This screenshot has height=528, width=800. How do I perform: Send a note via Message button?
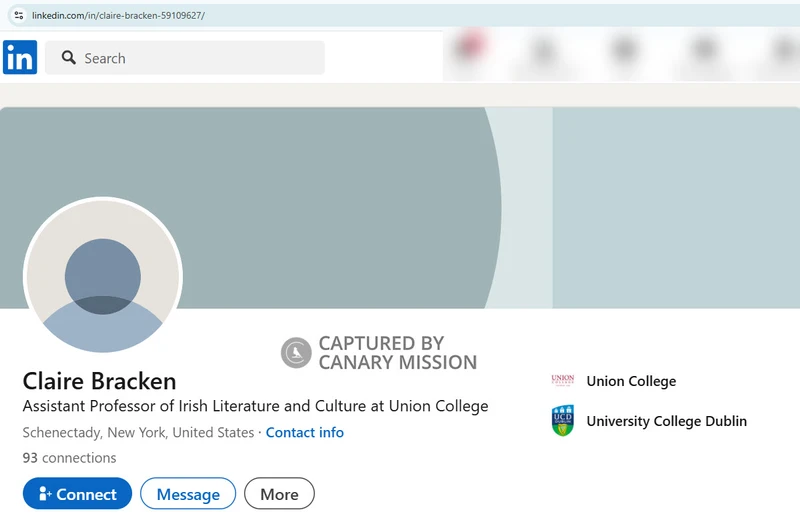pos(188,494)
